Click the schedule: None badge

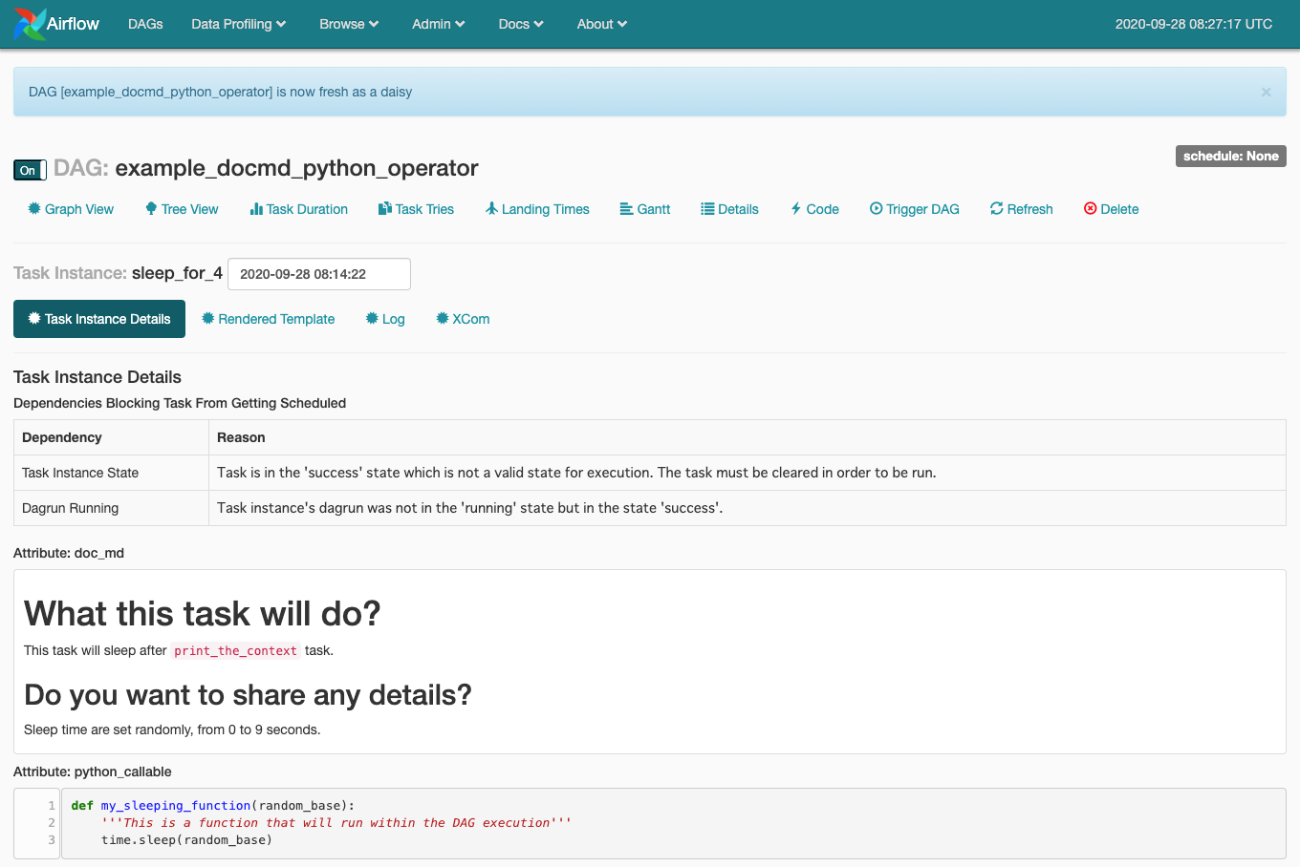[1231, 156]
